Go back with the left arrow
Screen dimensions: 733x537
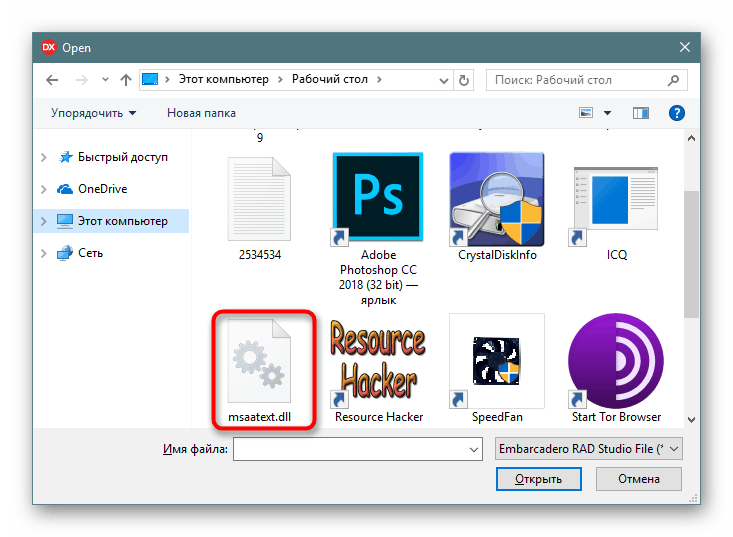(52, 80)
